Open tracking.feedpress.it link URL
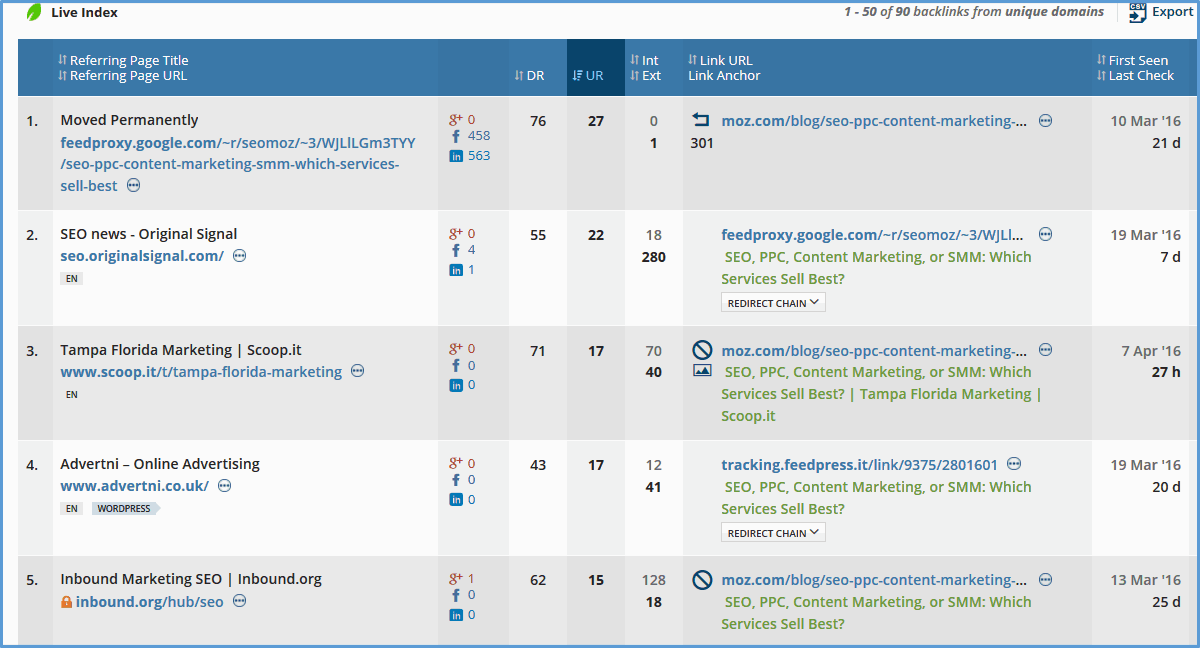 pyautogui.click(x=859, y=465)
